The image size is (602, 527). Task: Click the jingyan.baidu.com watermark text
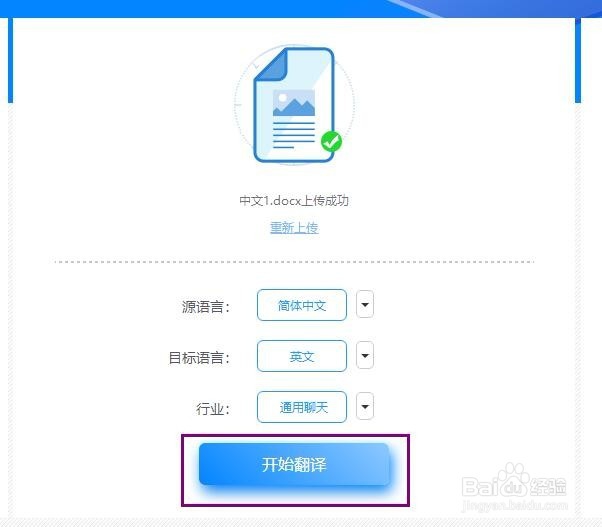tap(514, 505)
